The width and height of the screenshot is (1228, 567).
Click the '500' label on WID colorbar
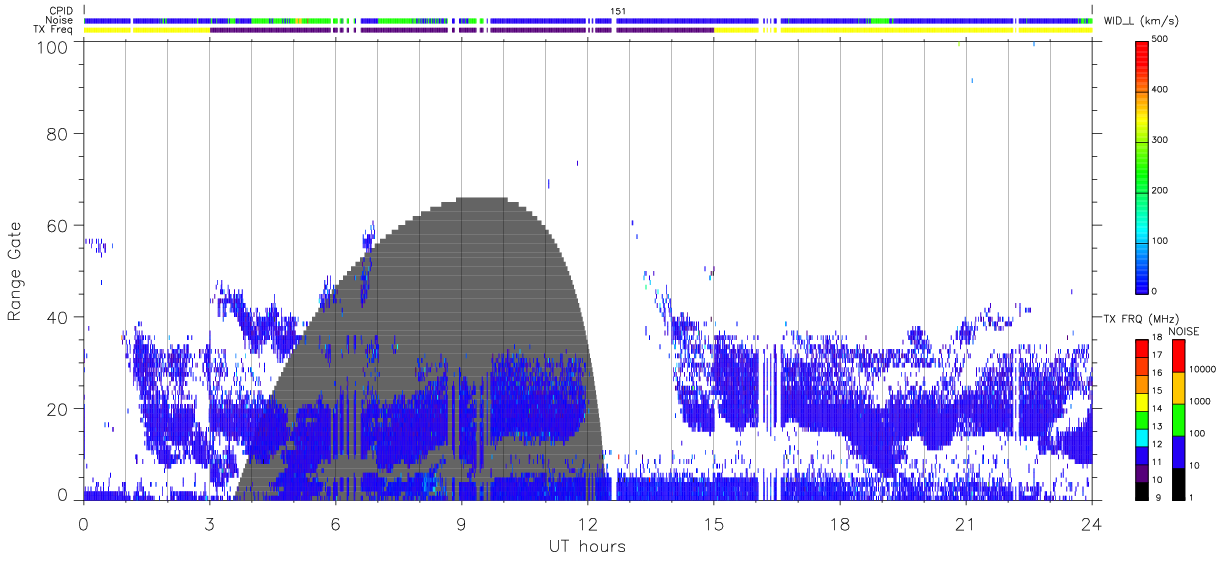(1160, 39)
